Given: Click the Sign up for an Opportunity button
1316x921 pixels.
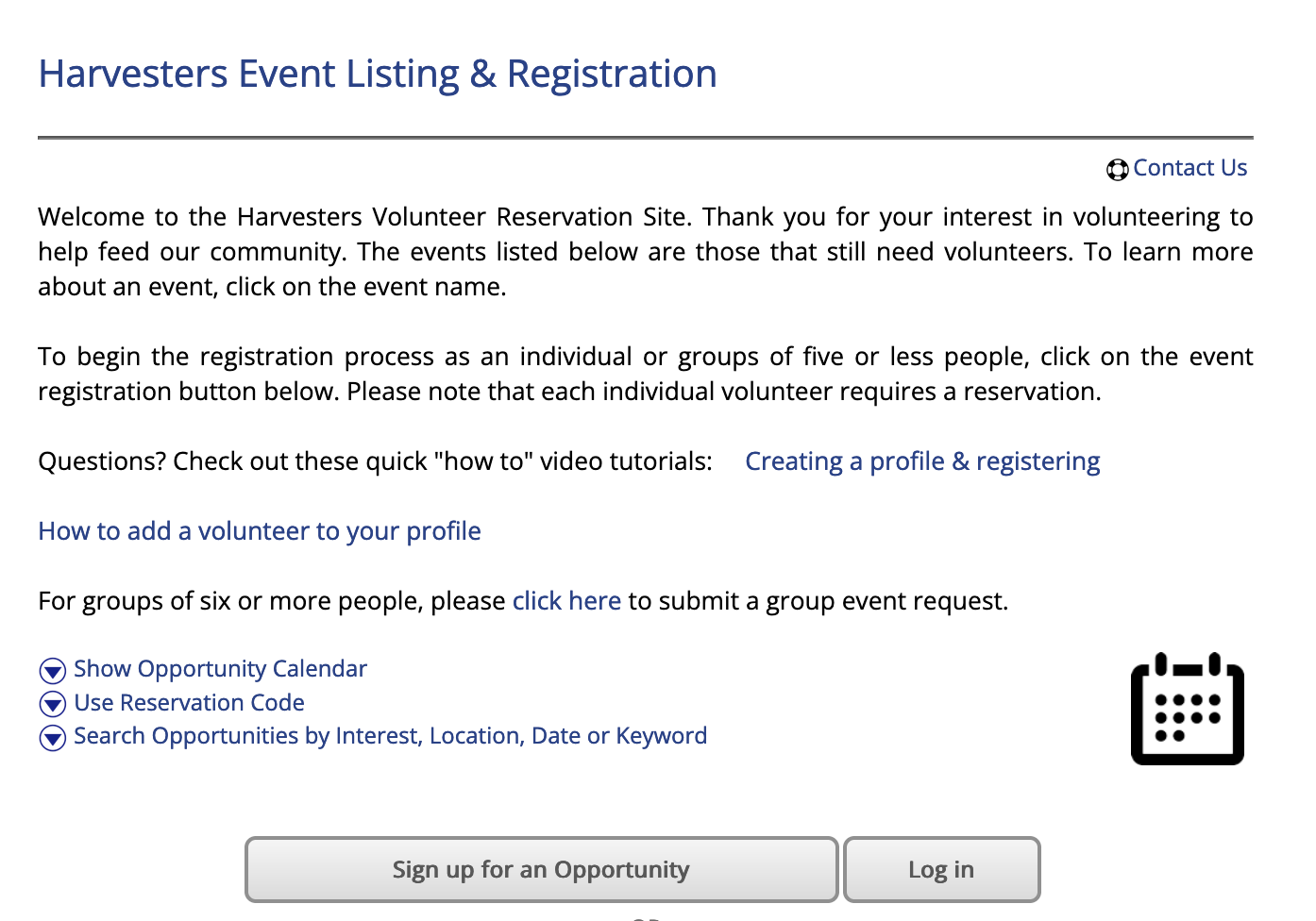Looking at the screenshot, I should 541,870.
